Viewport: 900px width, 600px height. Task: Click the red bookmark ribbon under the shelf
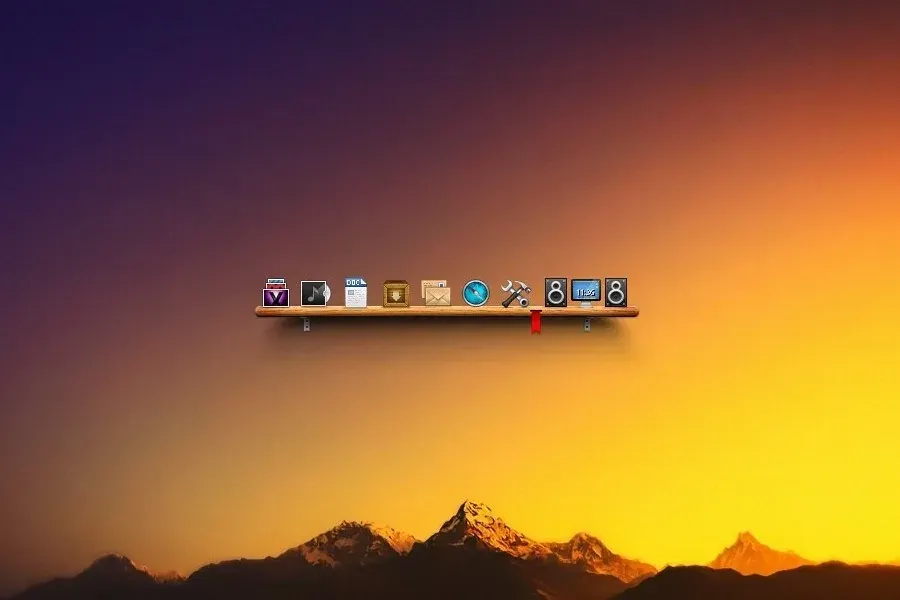coord(536,322)
